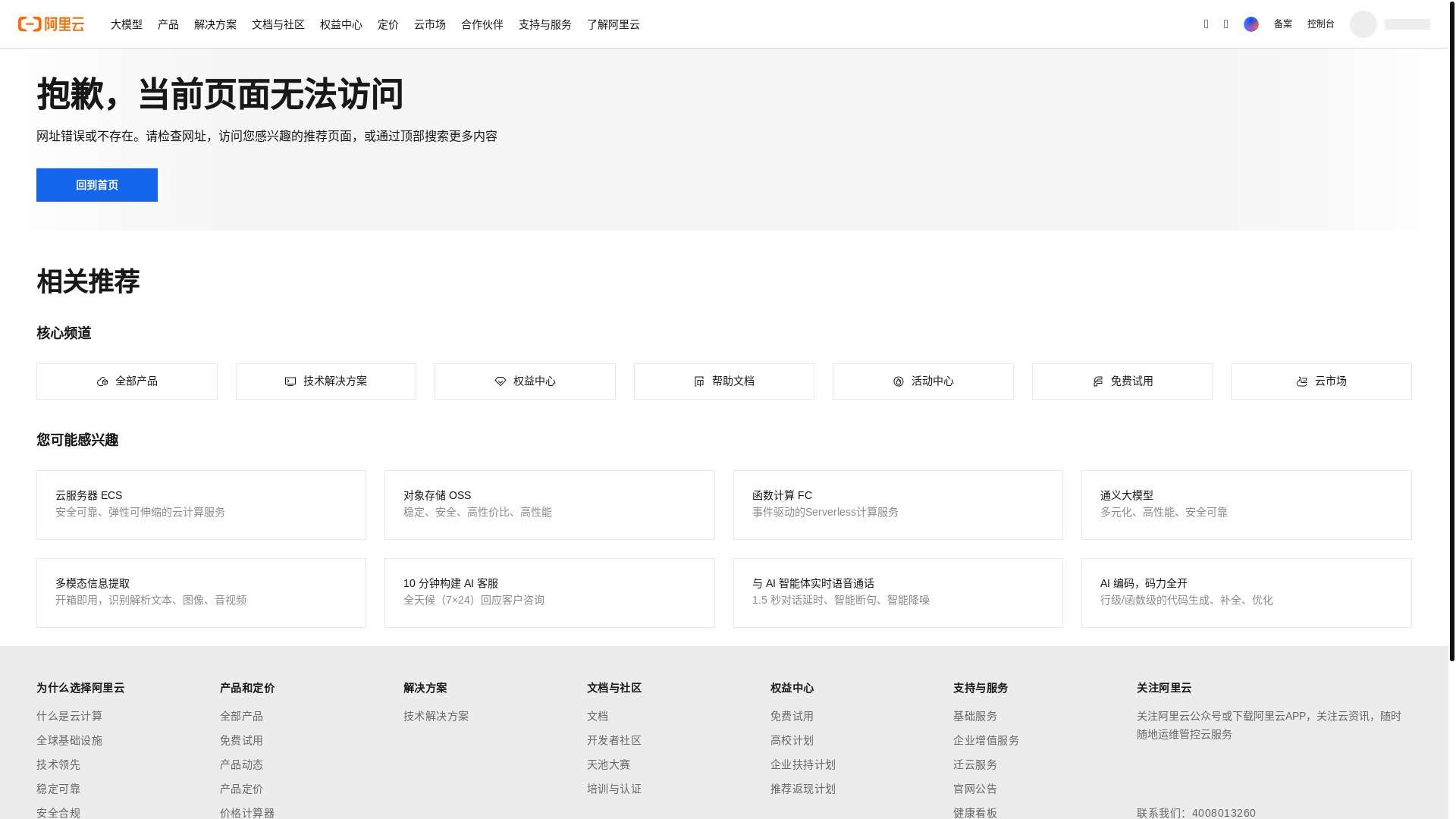Viewport: 1456px width, 819px height.
Task: Click the page vertical scrollbar
Action: point(1452,331)
